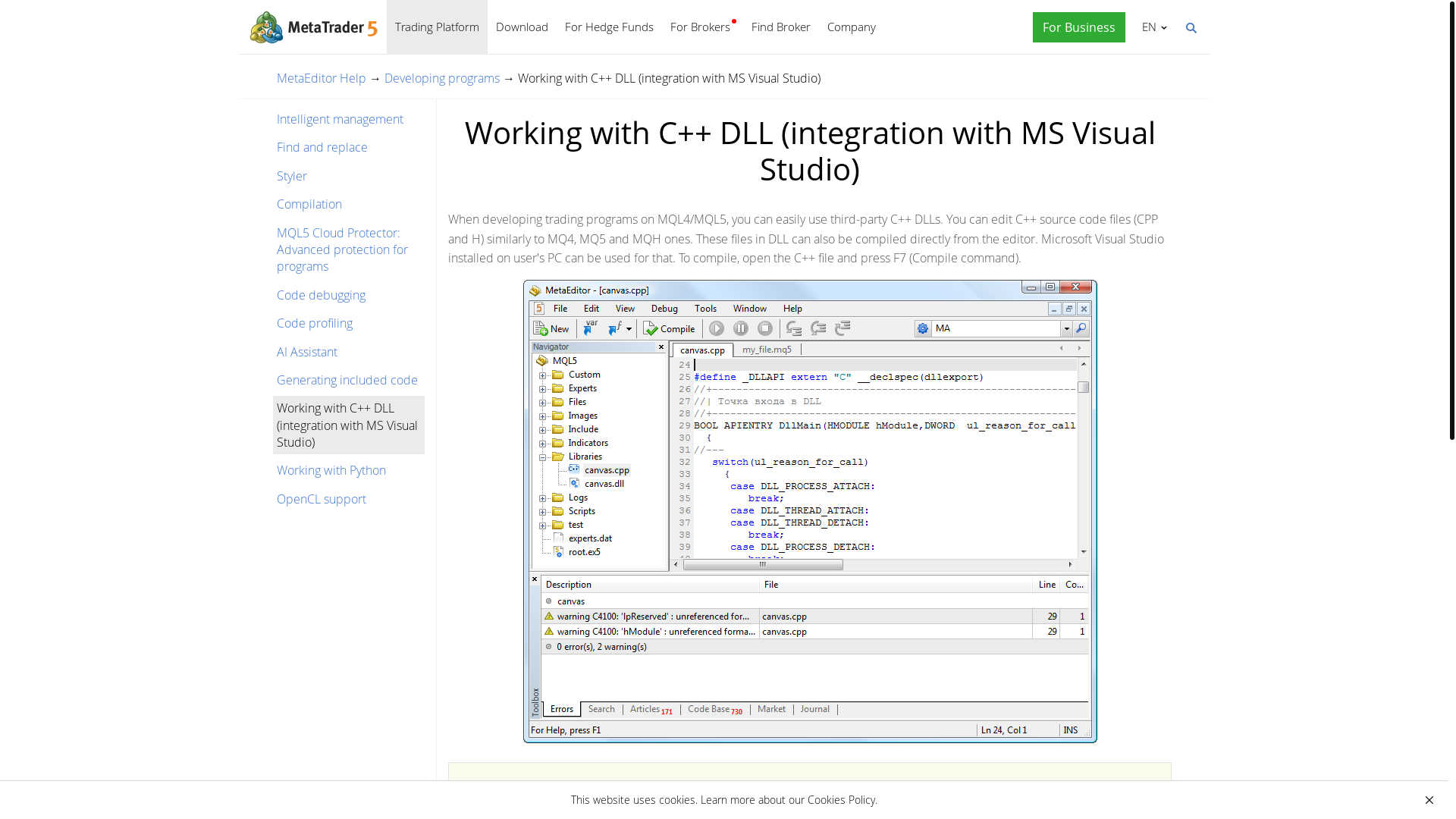Open the Tools menu in MetaEditor
This screenshot has width=1456, height=819.
[705, 309]
